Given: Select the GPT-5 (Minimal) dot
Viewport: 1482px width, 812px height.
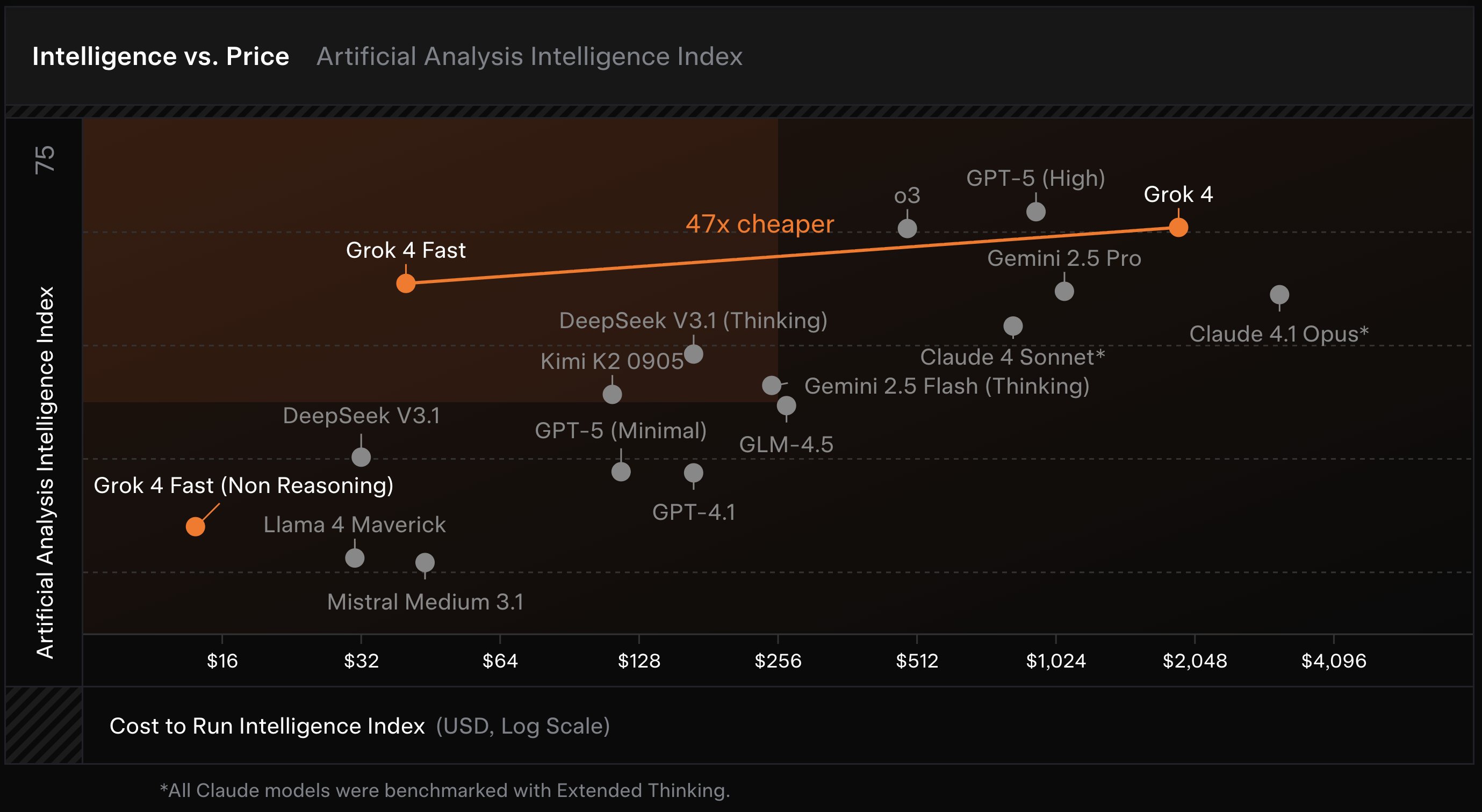Looking at the screenshot, I should click(x=621, y=472).
